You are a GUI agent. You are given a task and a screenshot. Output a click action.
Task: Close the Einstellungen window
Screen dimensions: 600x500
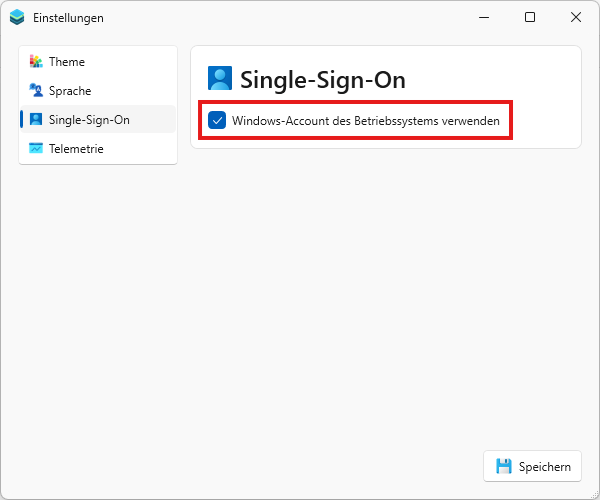(x=576, y=17)
